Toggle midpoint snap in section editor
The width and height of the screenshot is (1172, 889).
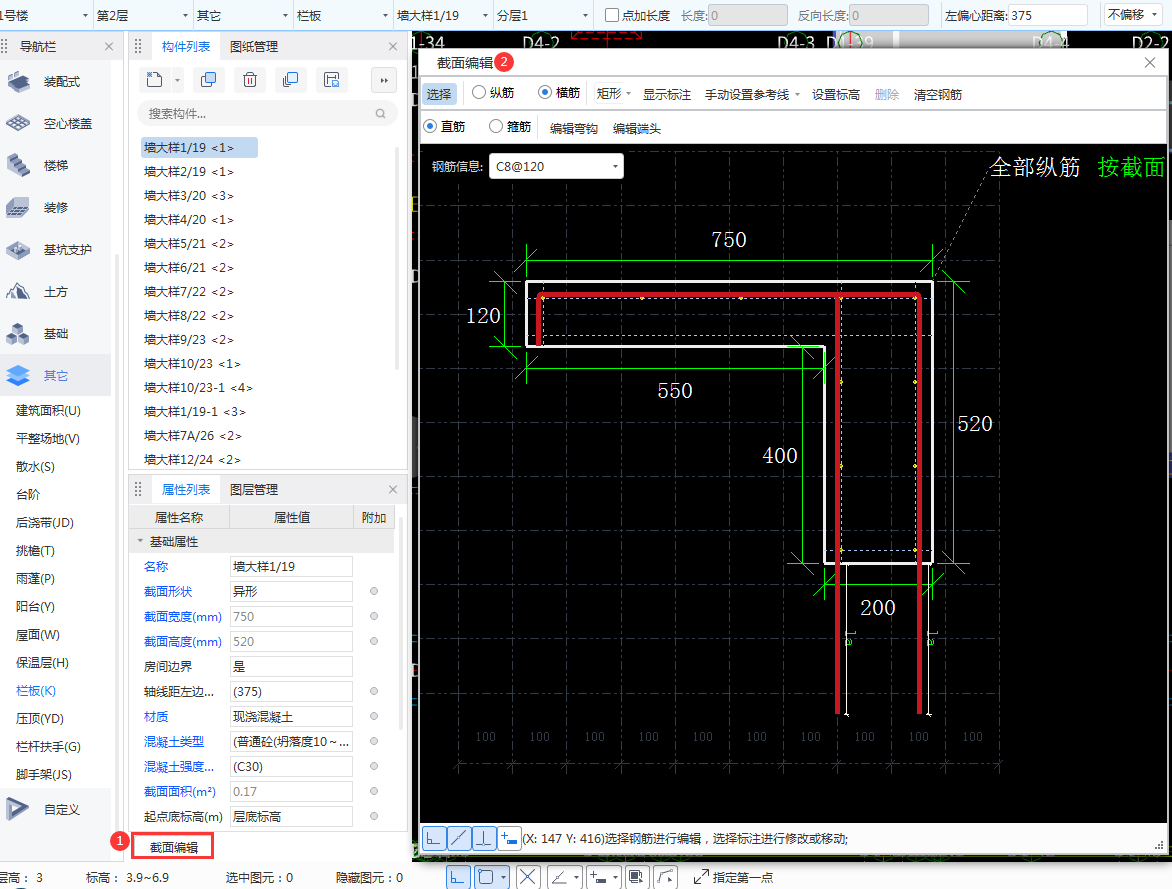(x=459, y=839)
